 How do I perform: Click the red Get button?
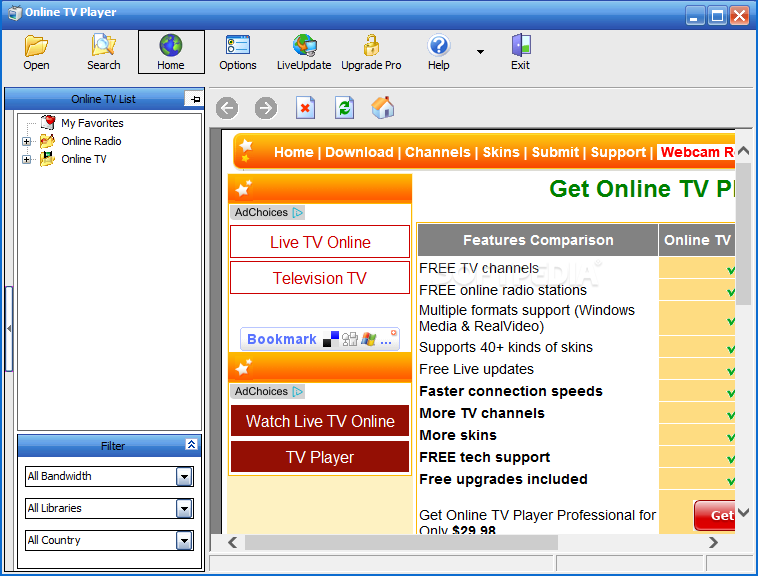tap(714, 515)
